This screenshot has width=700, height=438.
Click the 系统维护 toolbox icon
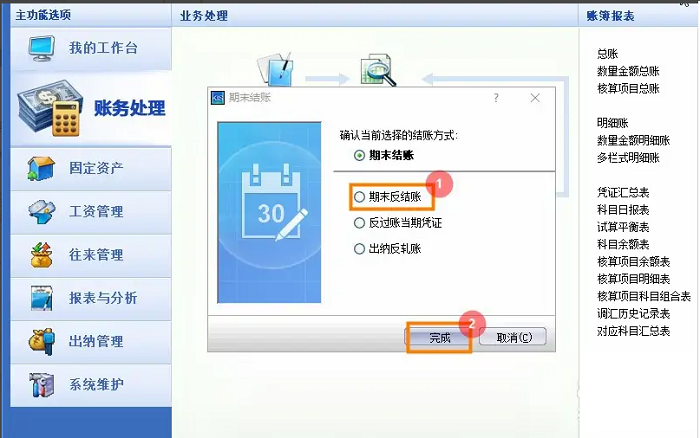(40, 385)
